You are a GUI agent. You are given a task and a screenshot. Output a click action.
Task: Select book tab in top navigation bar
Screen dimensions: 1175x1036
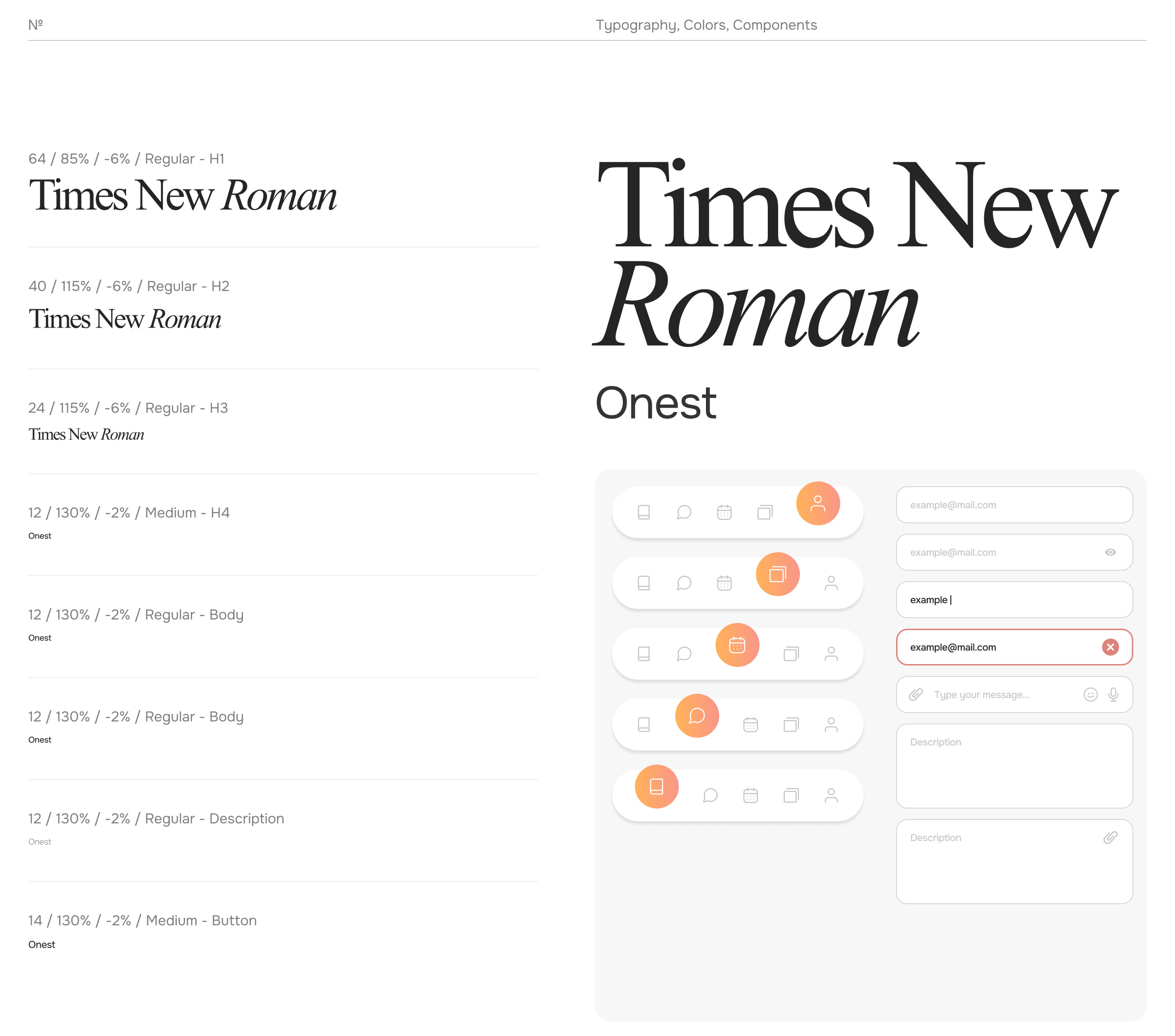point(644,512)
